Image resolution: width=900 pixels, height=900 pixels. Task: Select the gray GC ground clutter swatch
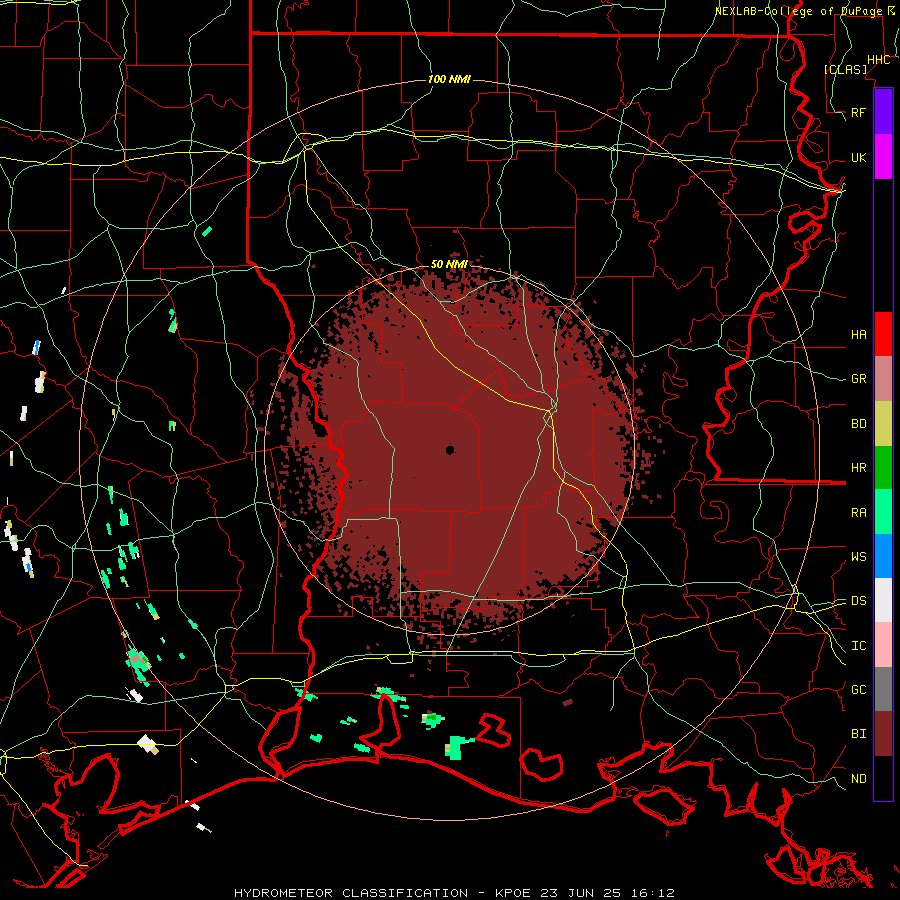883,689
